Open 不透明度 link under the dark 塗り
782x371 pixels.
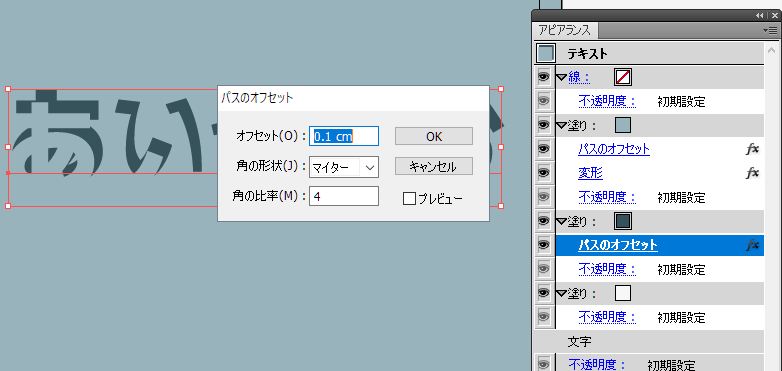[608, 269]
